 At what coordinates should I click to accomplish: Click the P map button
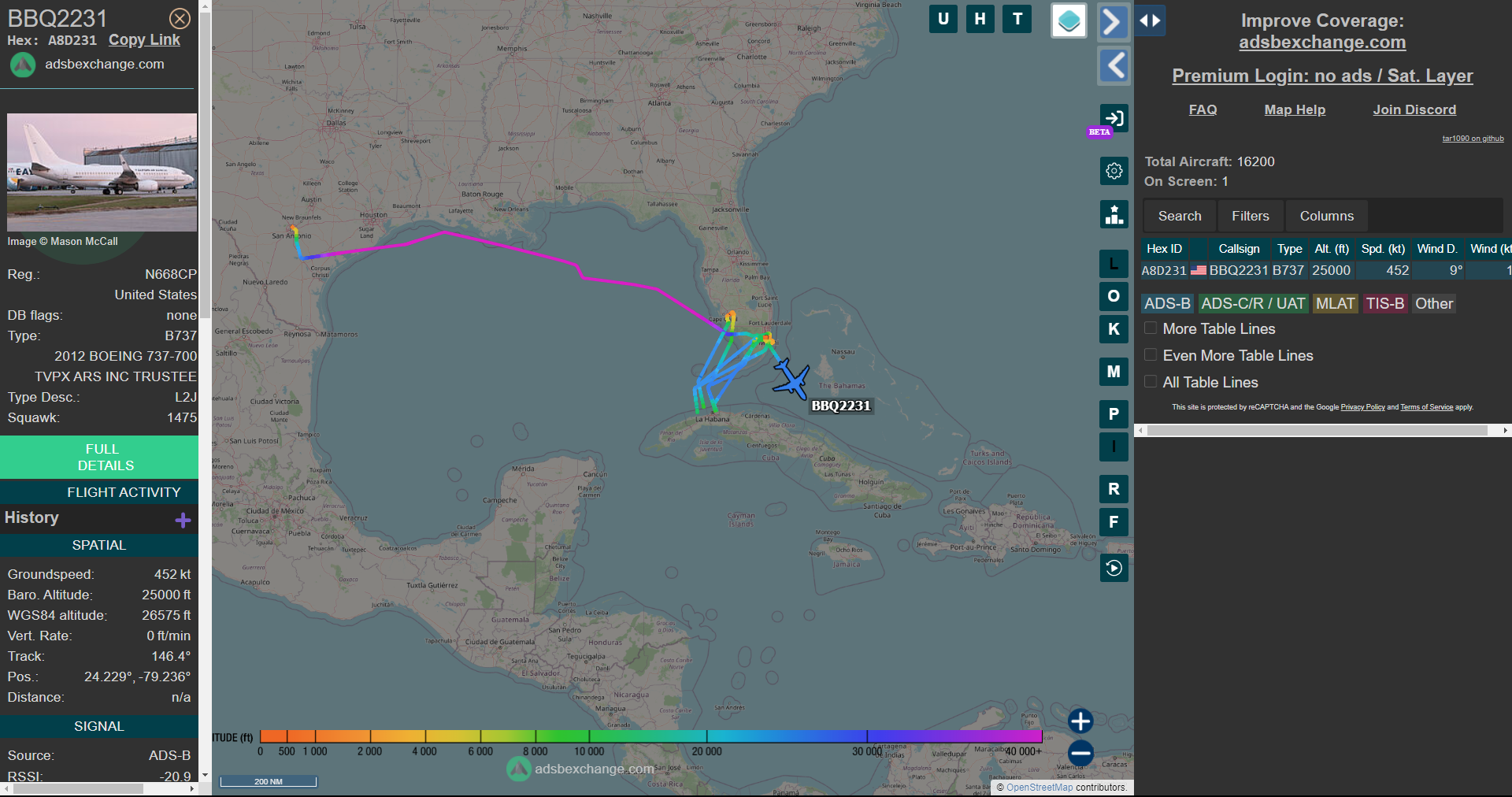pos(1114,414)
